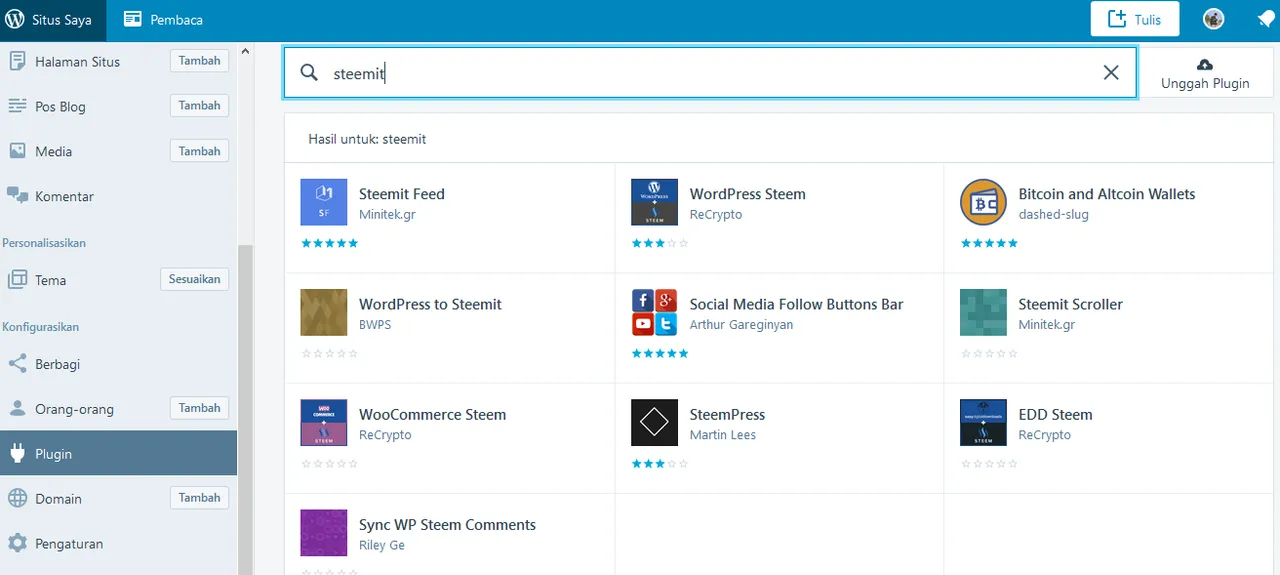Open Berbagi sharing settings
1280x575 pixels.
(57, 364)
